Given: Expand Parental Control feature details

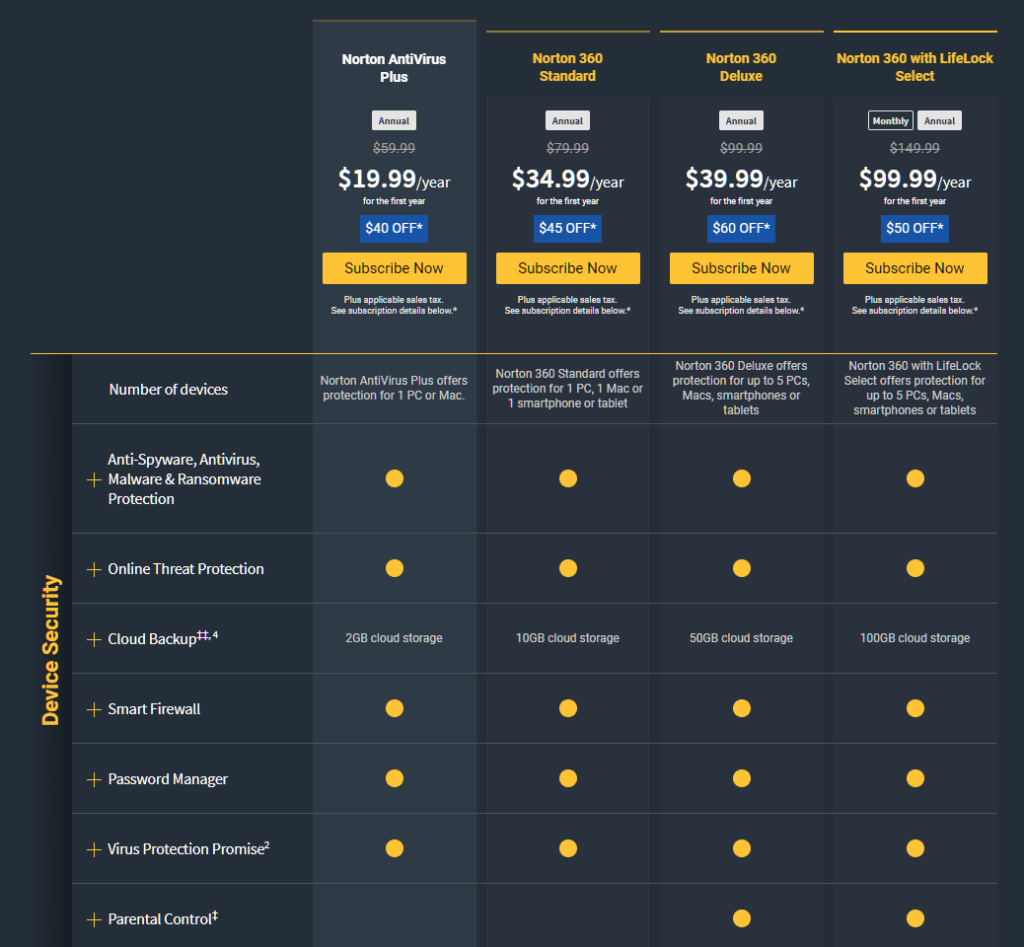Looking at the screenshot, I should (x=94, y=920).
